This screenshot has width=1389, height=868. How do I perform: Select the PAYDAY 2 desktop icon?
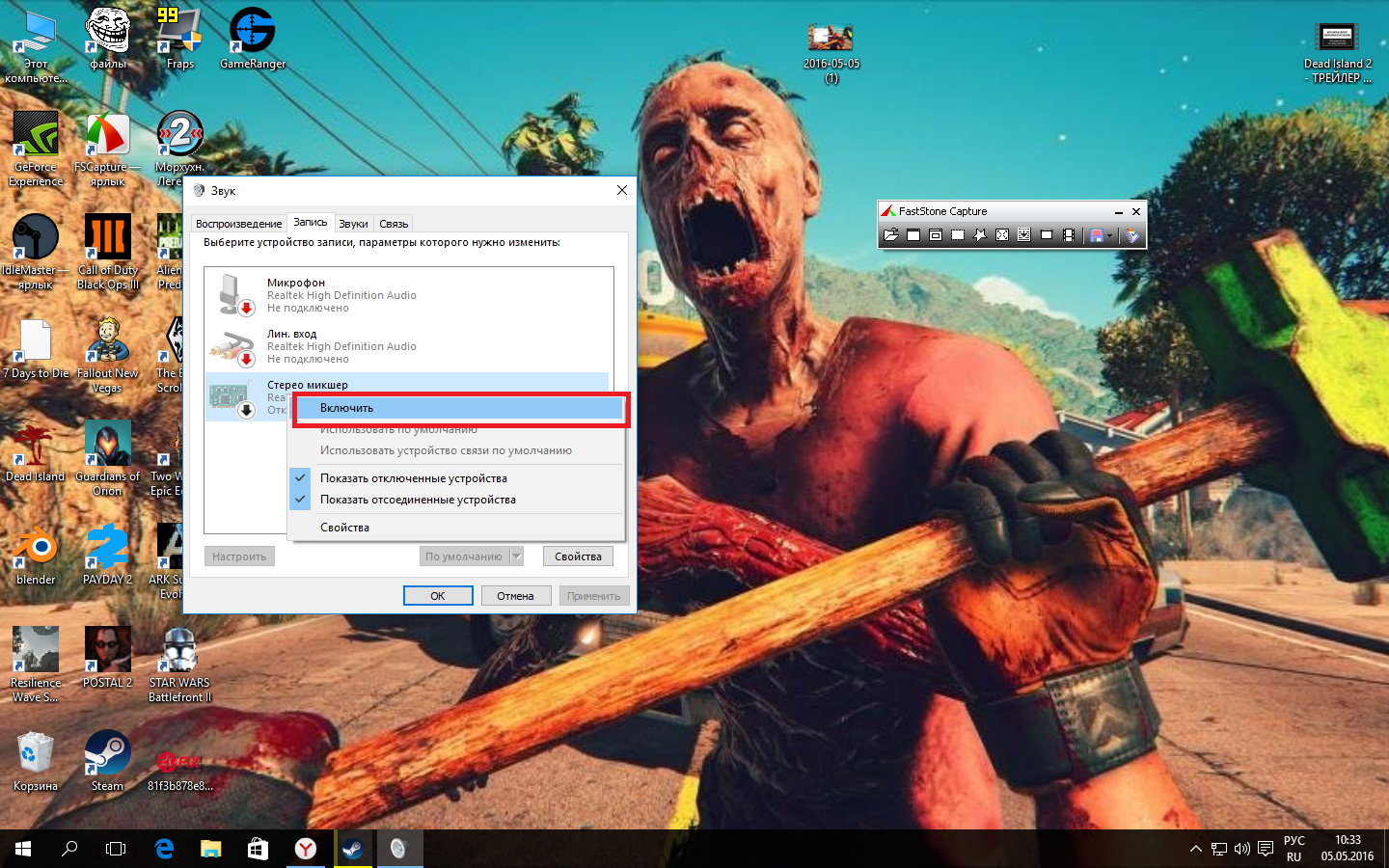pyautogui.click(x=108, y=555)
